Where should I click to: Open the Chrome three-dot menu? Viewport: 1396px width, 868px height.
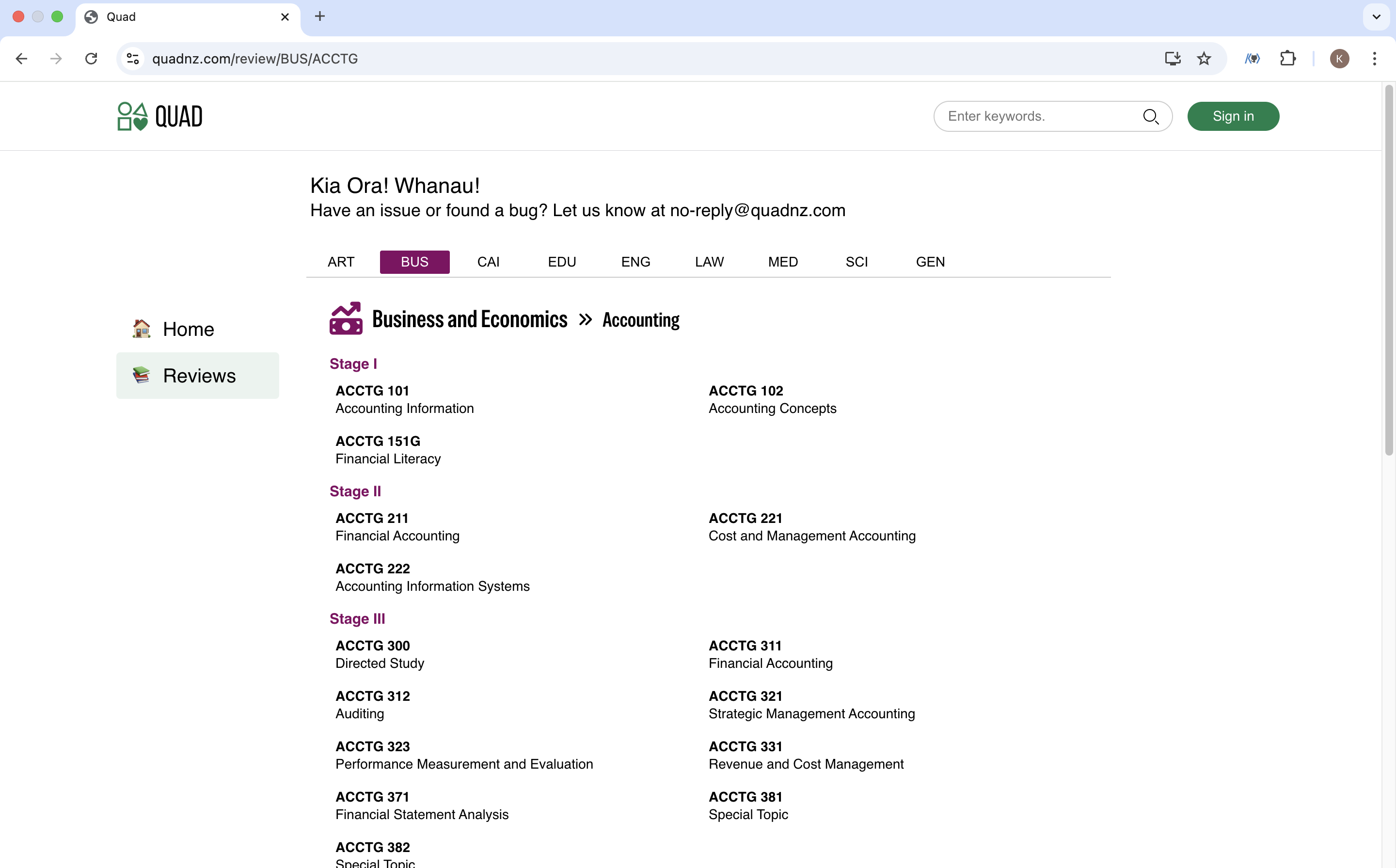click(x=1375, y=59)
